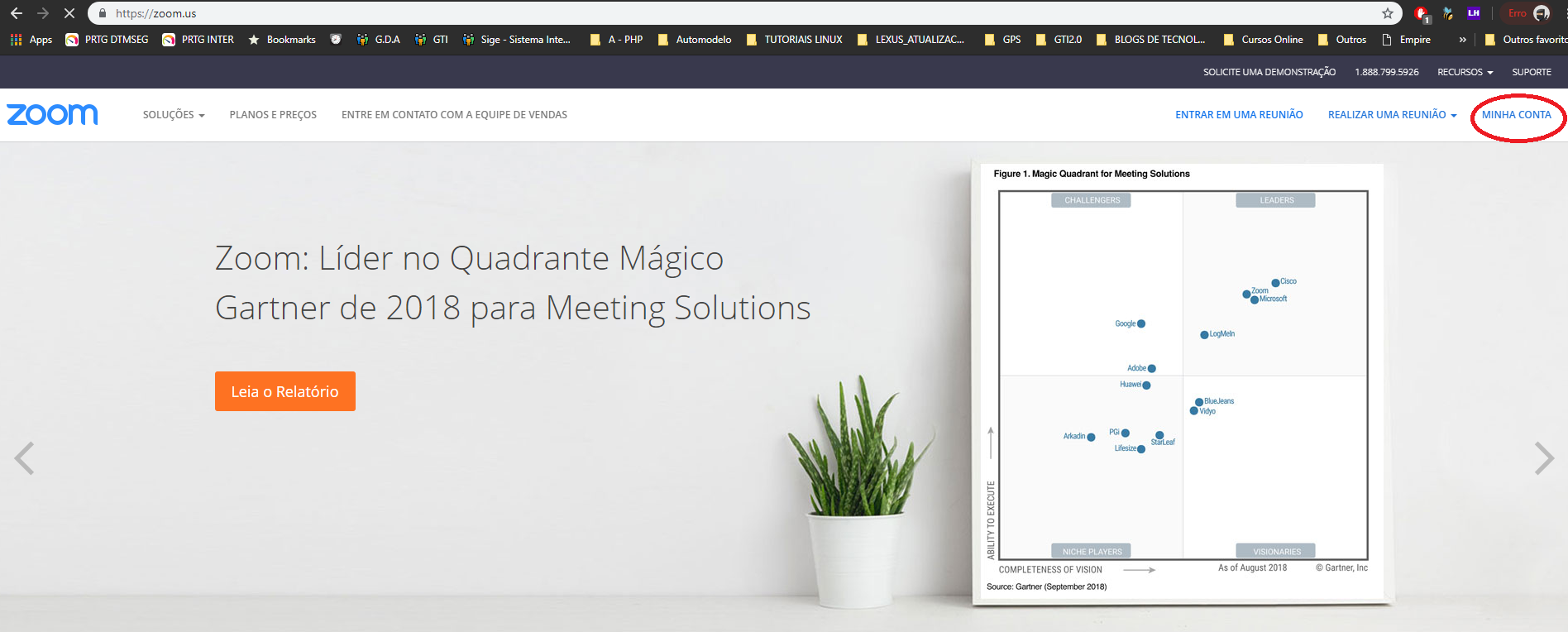Viewport: 1568px width, 632px height.
Task: Click the colorful extension icon beside LH
Action: click(1448, 13)
